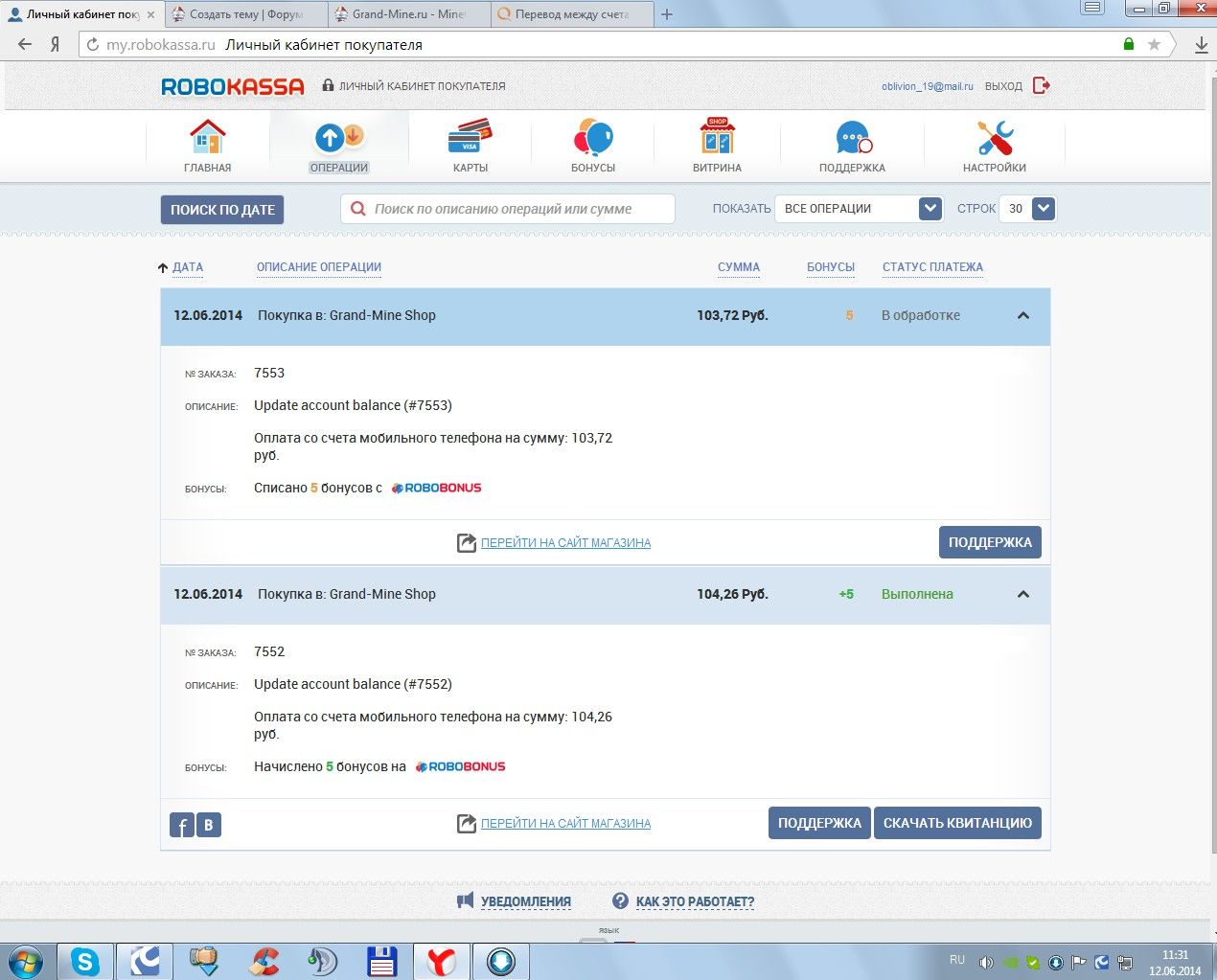This screenshot has height=980, width=1217.
Task: Follow Перейти на сайт магазина link, order 7552
Action: click(565, 823)
